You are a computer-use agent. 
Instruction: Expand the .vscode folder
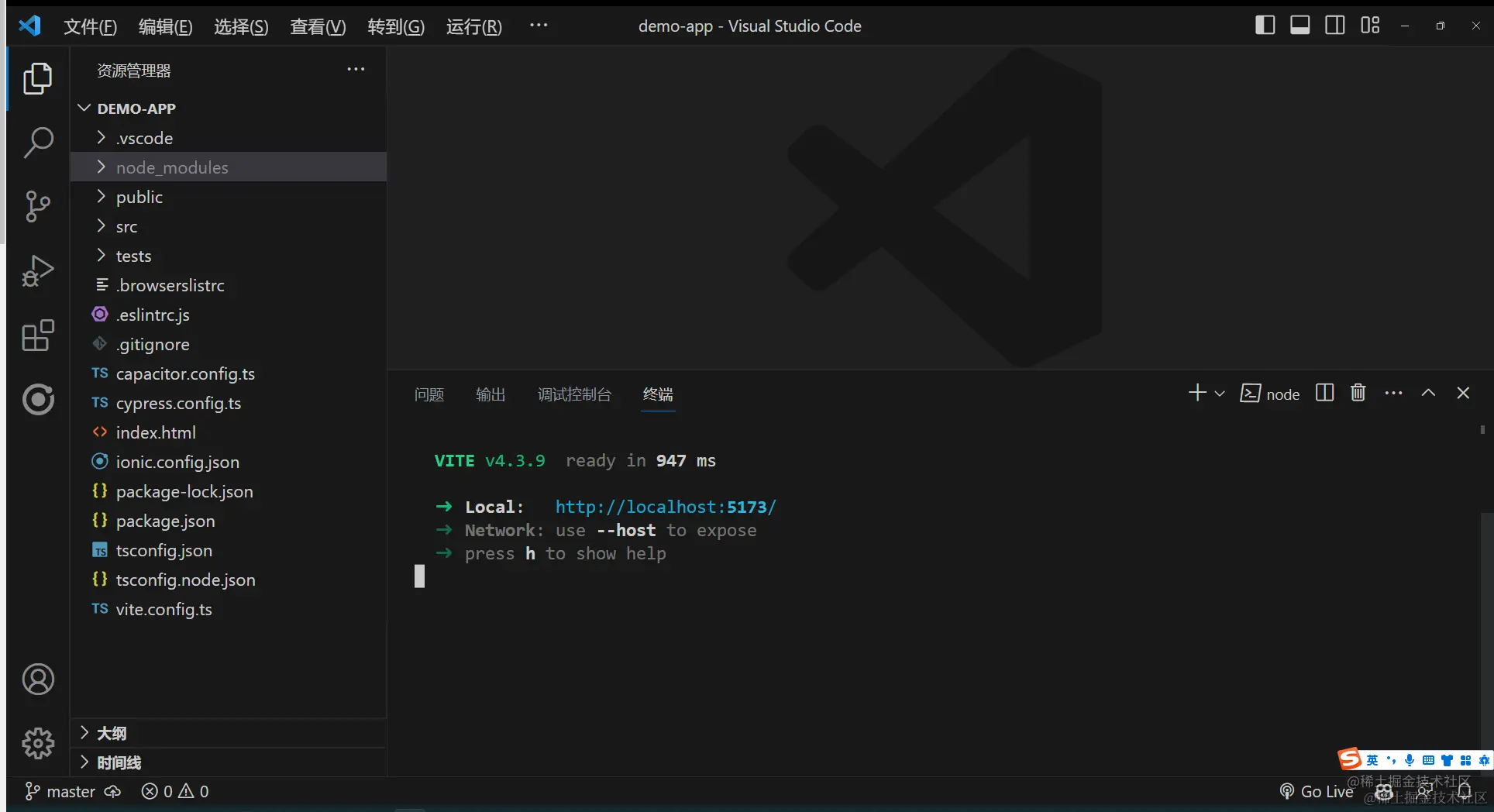[x=229, y=138]
